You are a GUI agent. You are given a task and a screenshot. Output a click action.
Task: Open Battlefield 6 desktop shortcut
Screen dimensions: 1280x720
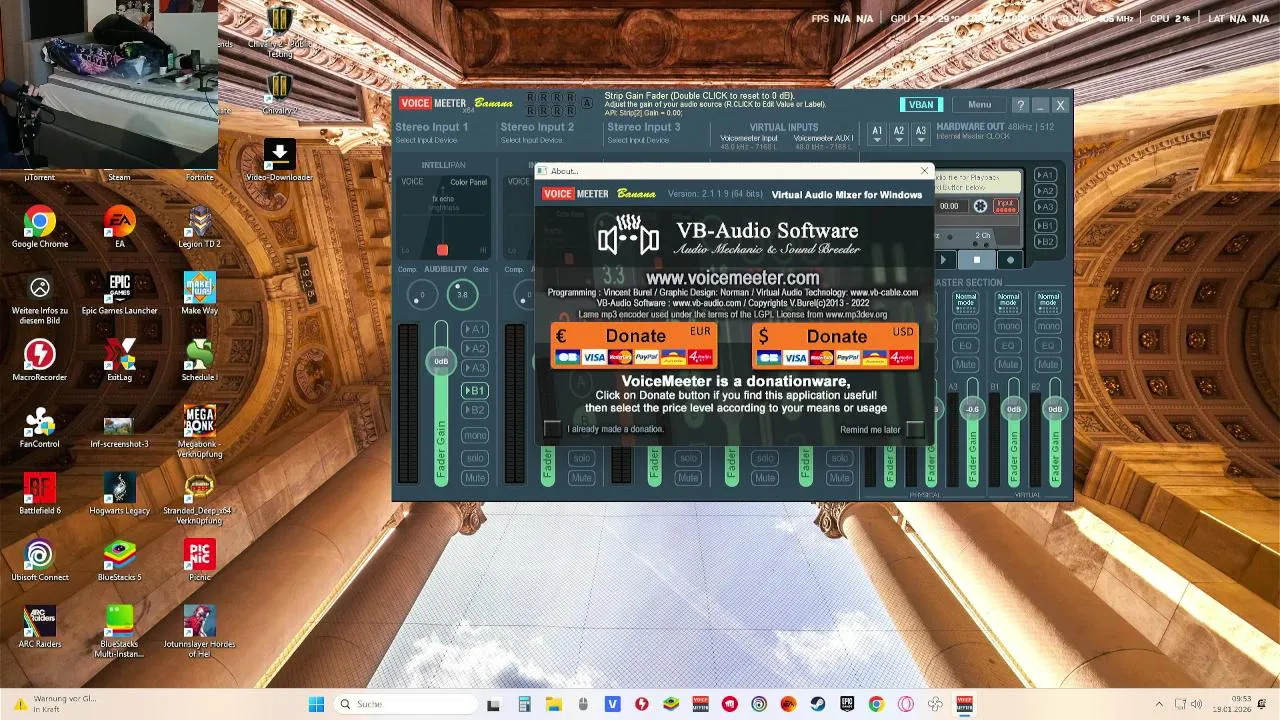tap(40, 494)
